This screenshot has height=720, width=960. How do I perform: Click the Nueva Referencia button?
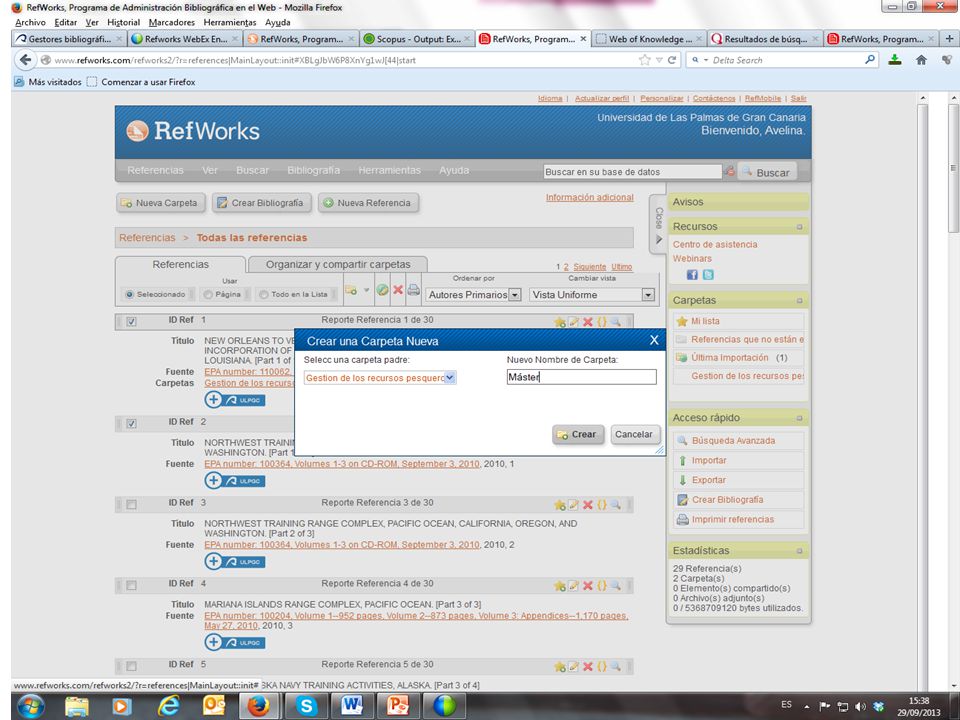(x=368, y=203)
